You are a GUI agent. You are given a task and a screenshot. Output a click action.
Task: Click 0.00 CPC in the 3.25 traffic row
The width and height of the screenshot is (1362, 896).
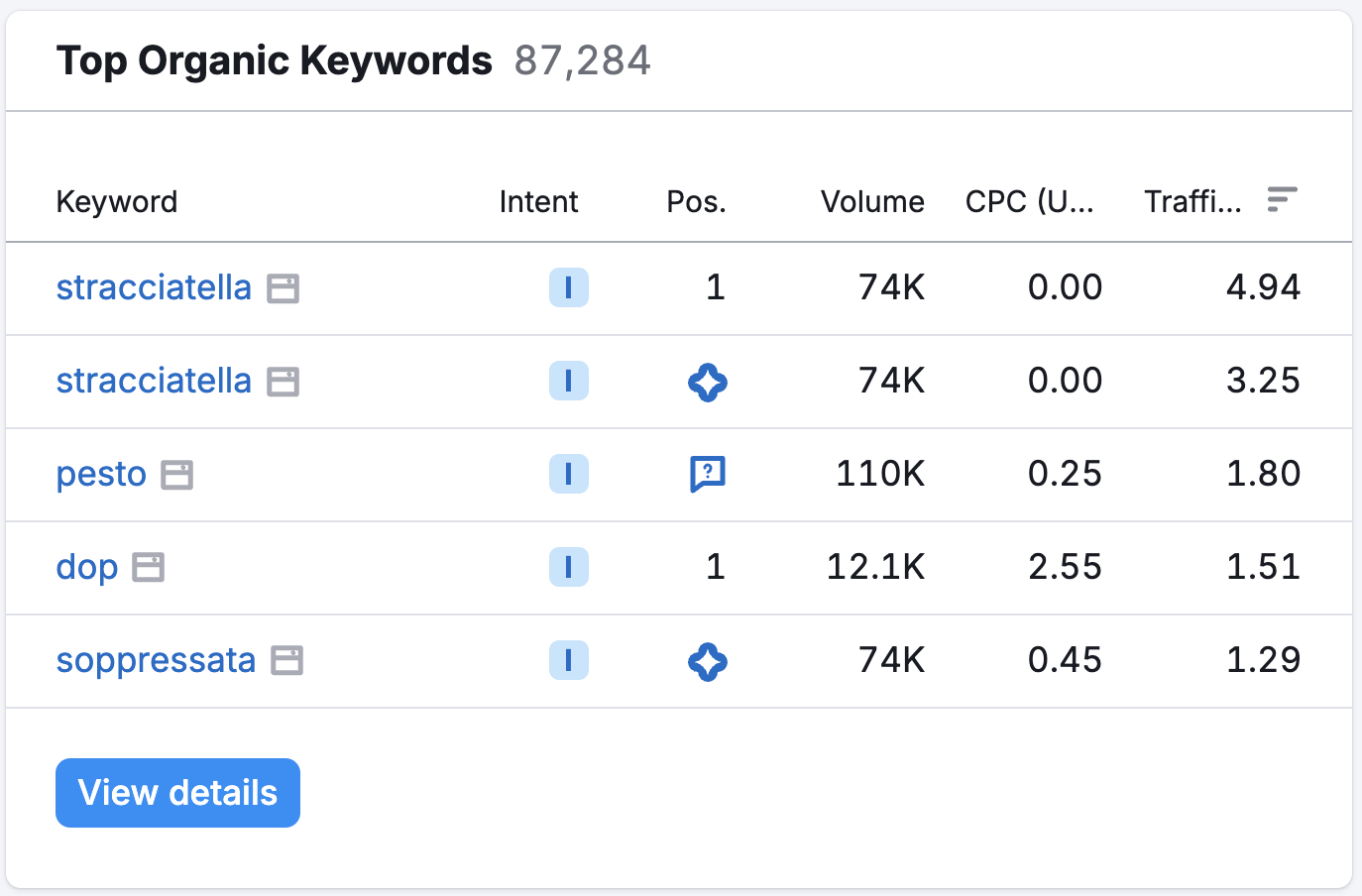coord(1065,381)
